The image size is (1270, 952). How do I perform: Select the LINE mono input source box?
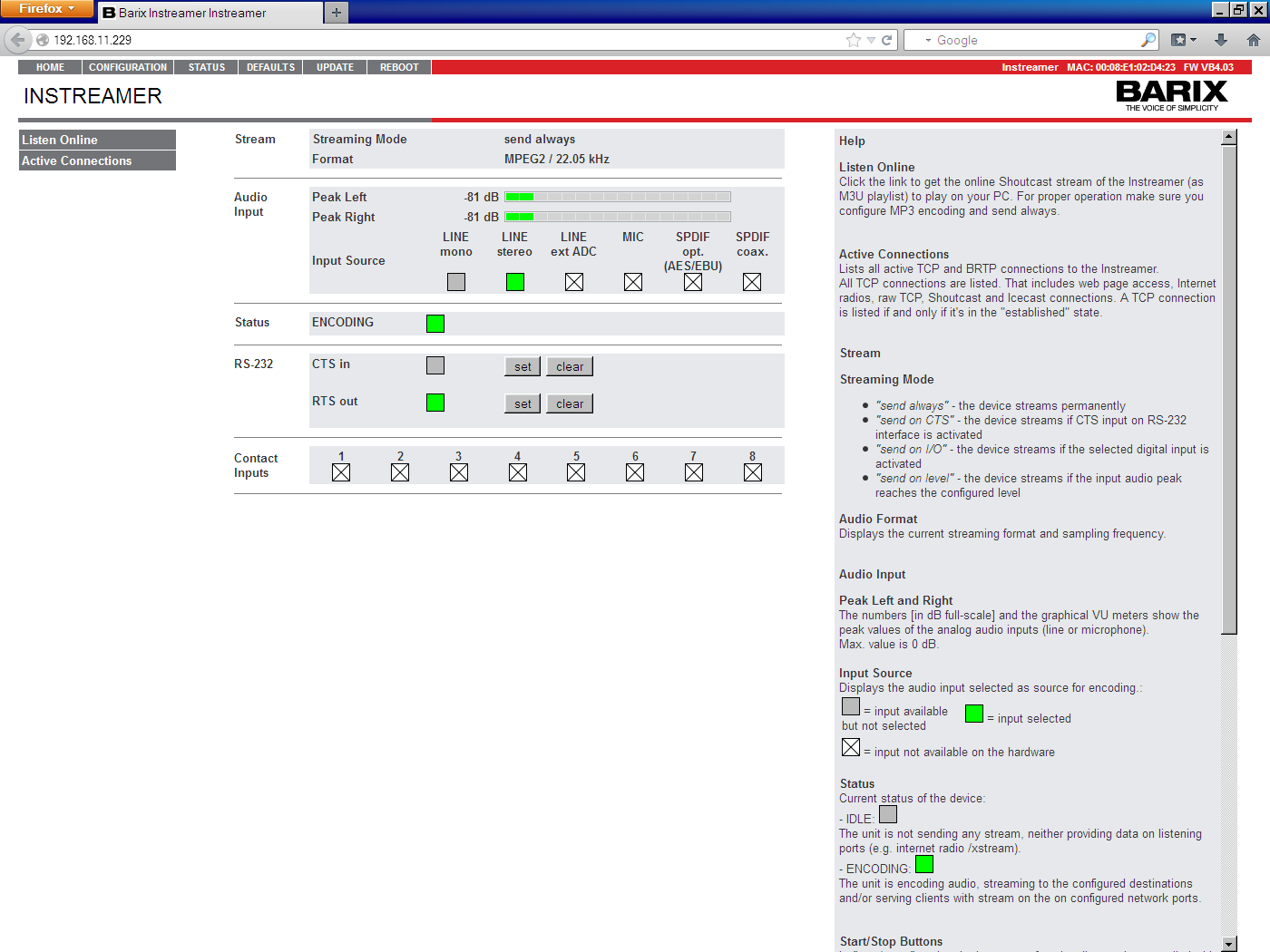(456, 282)
